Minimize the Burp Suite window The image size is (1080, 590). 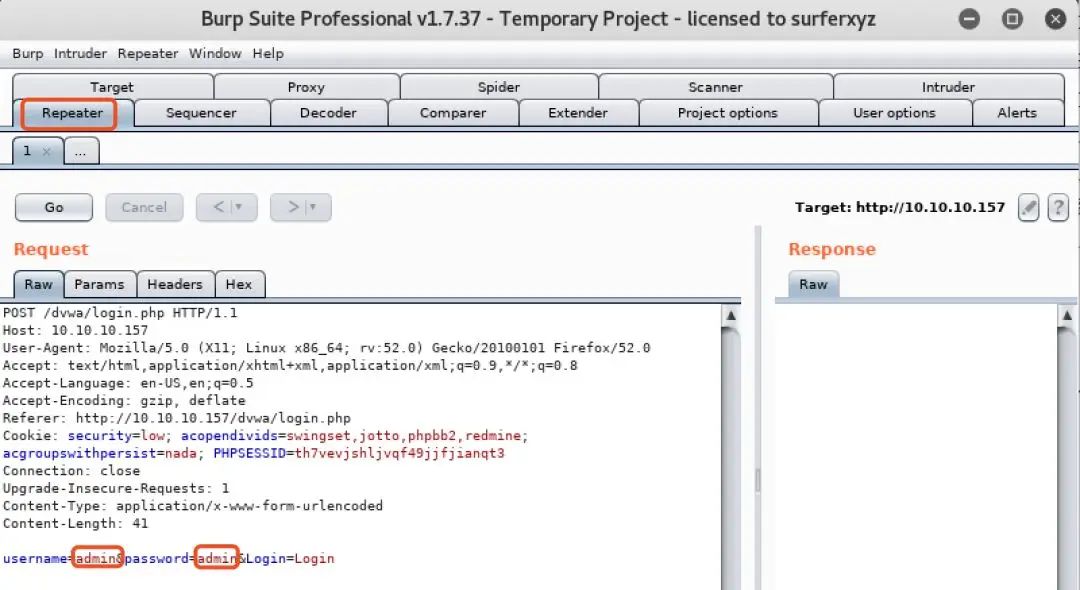pyautogui.click(x=969, y=19)
